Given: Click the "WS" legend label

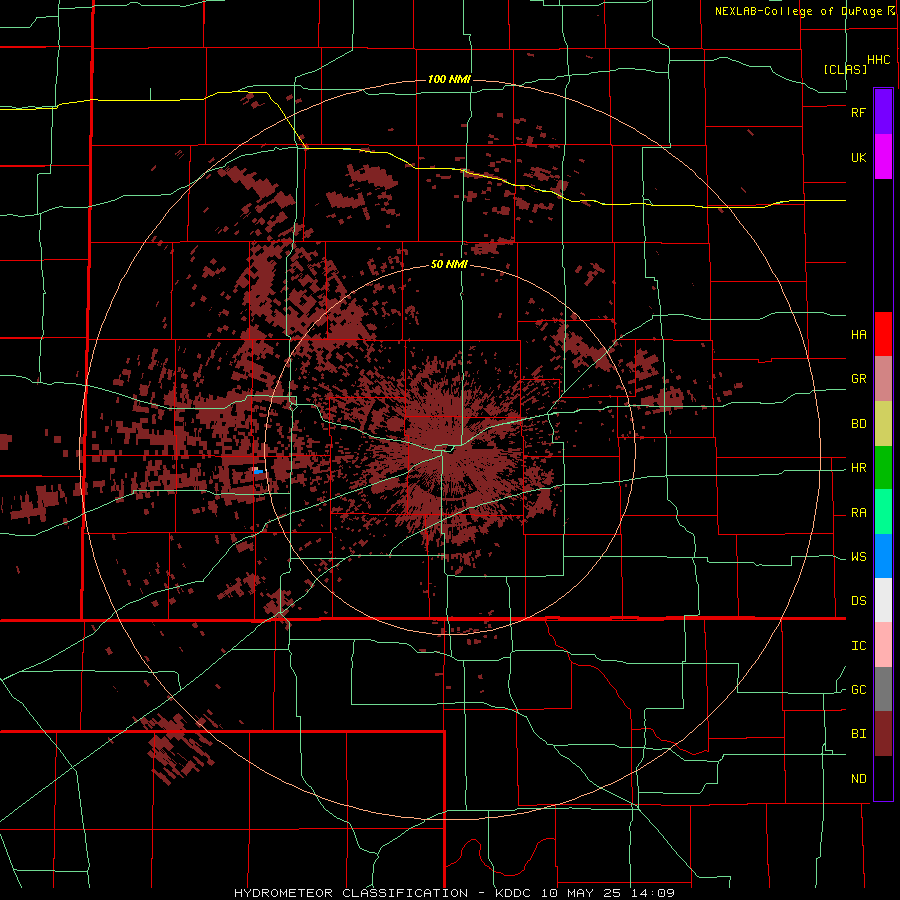Looking at the screenshot, I should [858, 557].
